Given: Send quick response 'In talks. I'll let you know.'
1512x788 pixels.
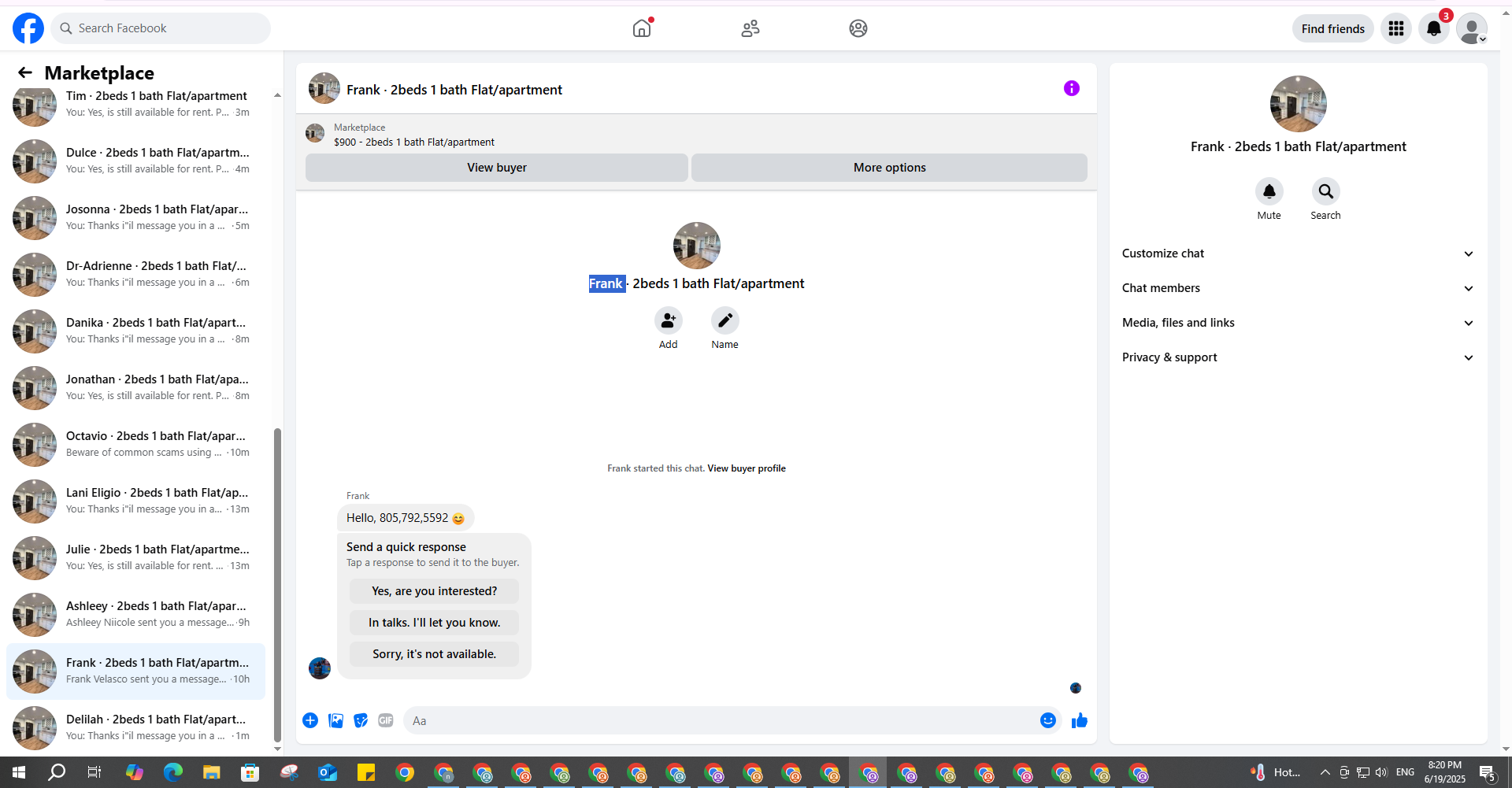Looking at the screenshot, I should tap(435, 623).
